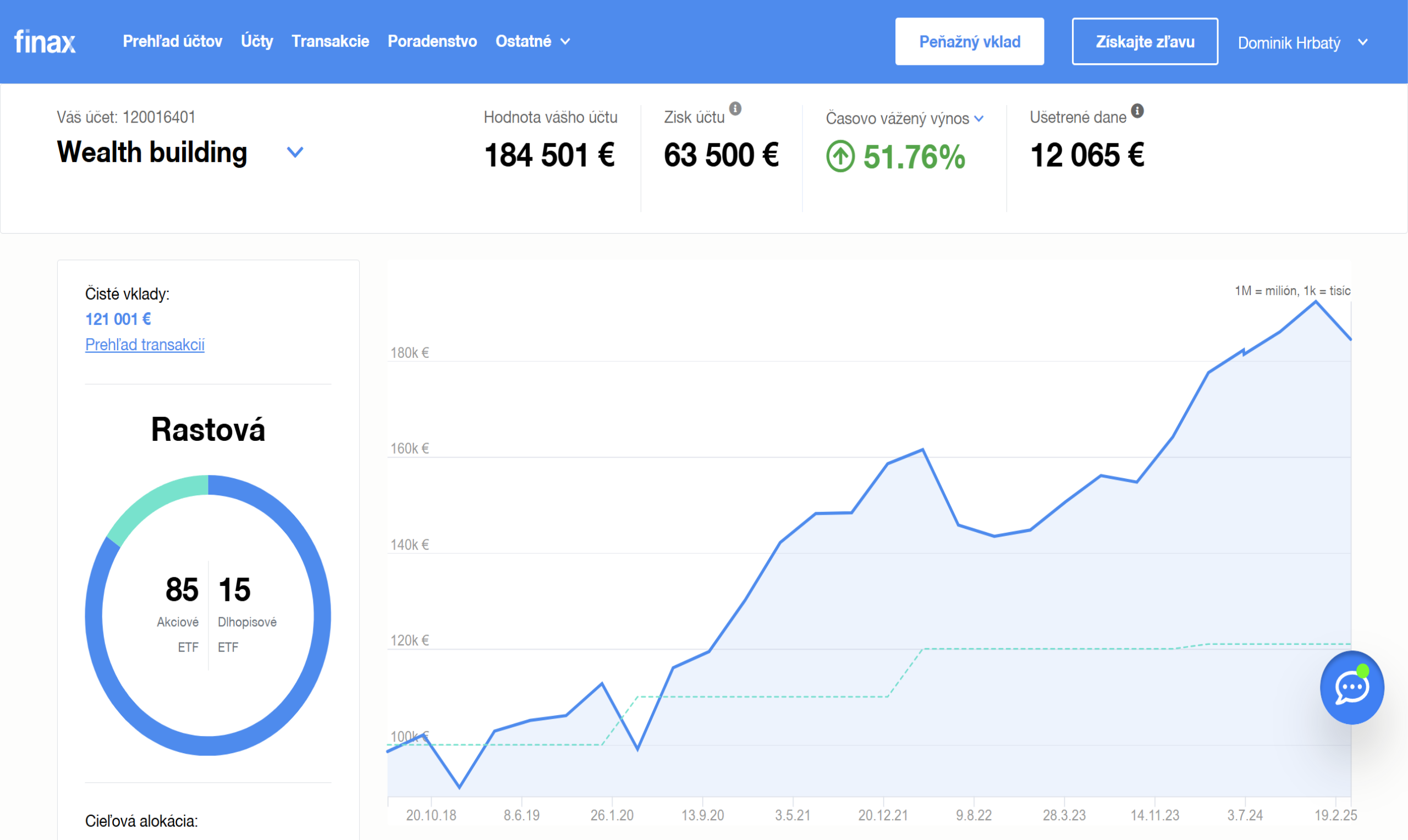
Task: Expand the Ostatné menu
Action: (532, 41)
